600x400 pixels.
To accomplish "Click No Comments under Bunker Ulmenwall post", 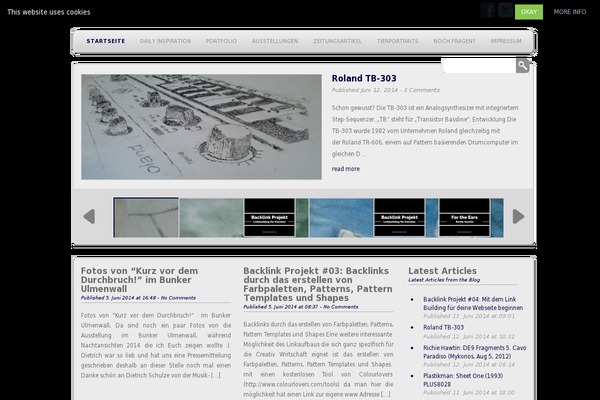I will (x=178, y=298).
